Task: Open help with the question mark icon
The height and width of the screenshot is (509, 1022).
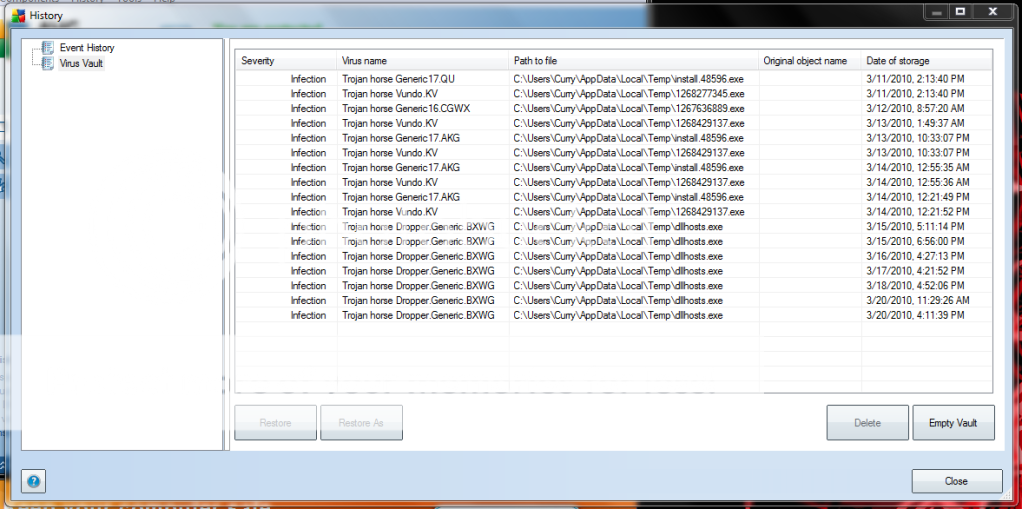Action: click(x=33, y=481)
